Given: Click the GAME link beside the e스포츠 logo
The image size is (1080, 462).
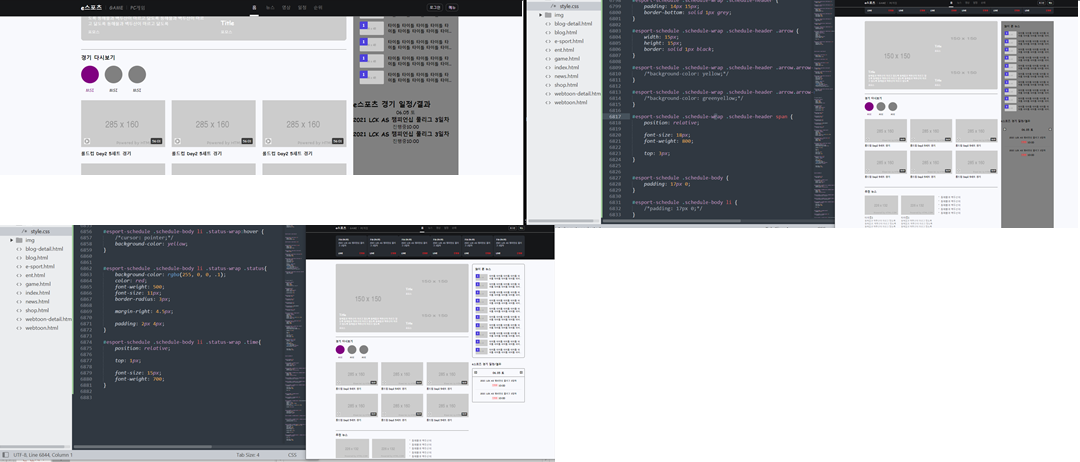Looking at the screenshot, I should pos(115,7).
